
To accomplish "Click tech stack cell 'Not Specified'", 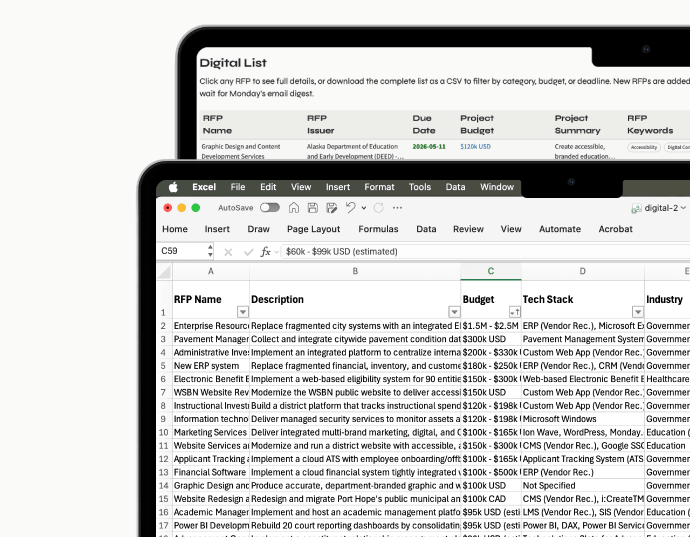I will (583, 486).
